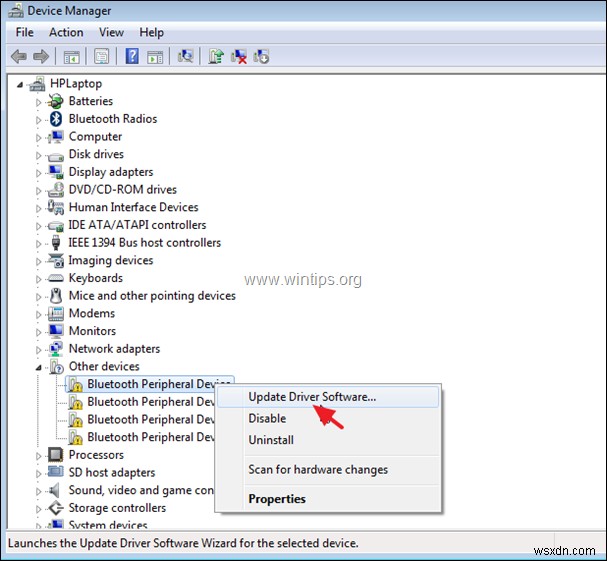Click the Display adapters icon
The height and width of the screenshot is (561, 607).
56,172
